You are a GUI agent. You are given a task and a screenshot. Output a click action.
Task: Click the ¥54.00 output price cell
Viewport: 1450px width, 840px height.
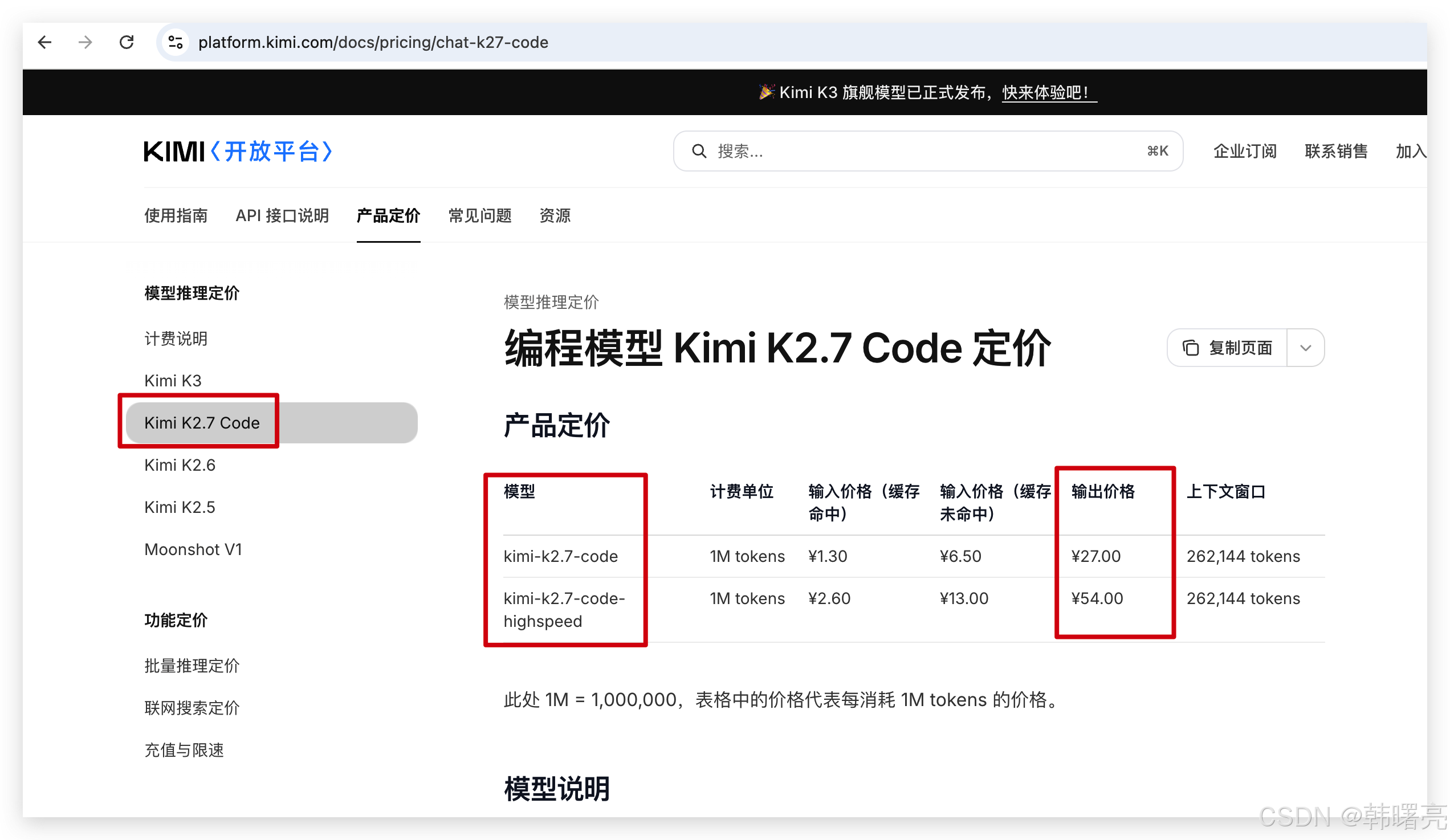[x=1097, y=598]
